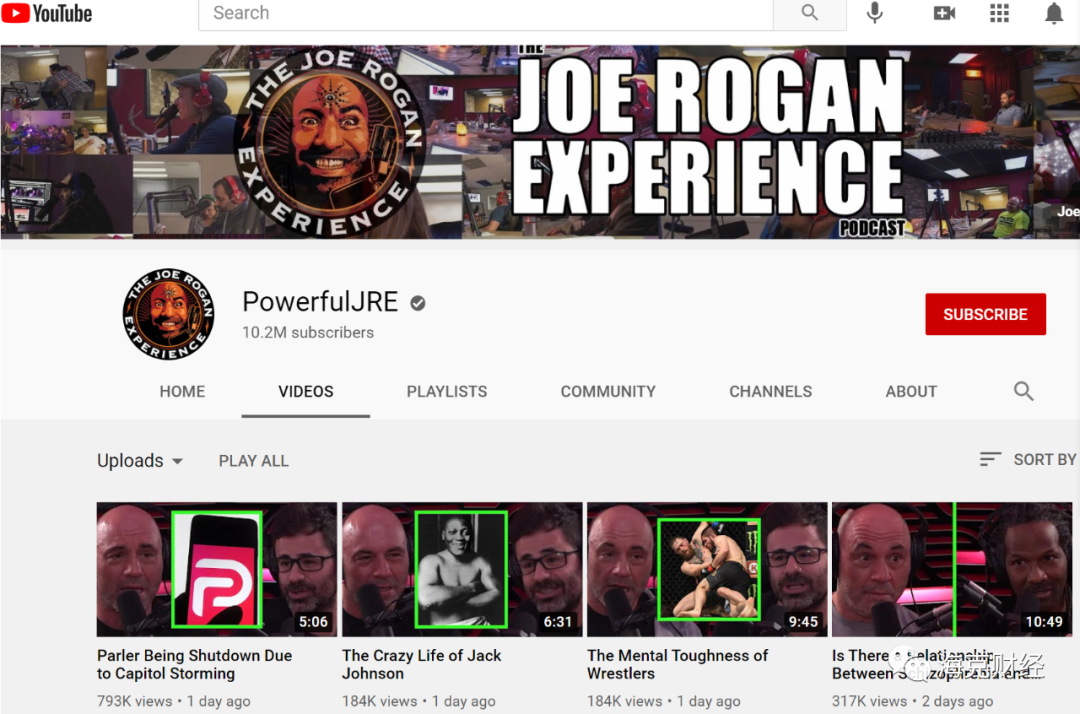Click the YouTube logo home icon

(47, 13)
